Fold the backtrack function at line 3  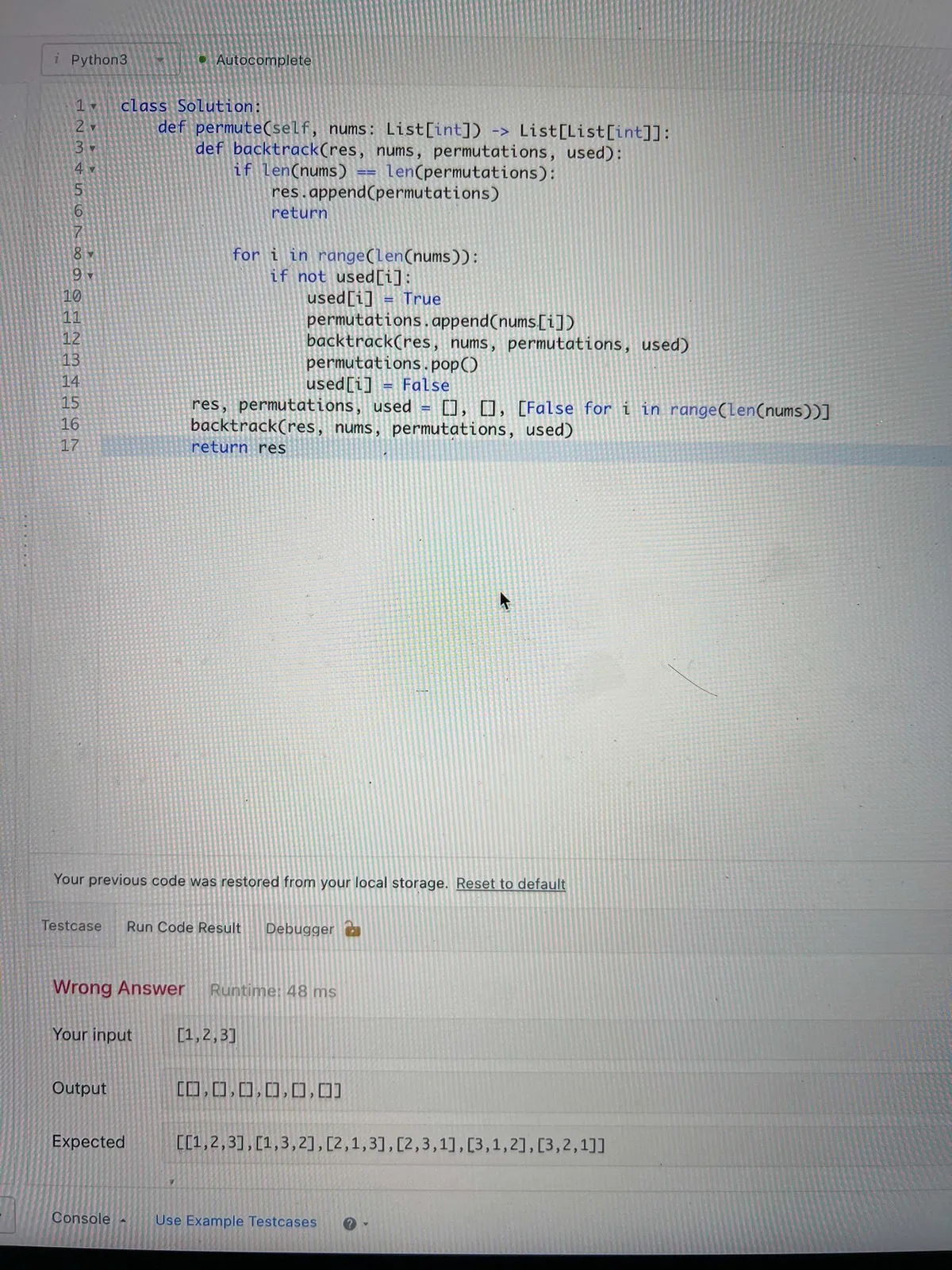pos(93,148)
